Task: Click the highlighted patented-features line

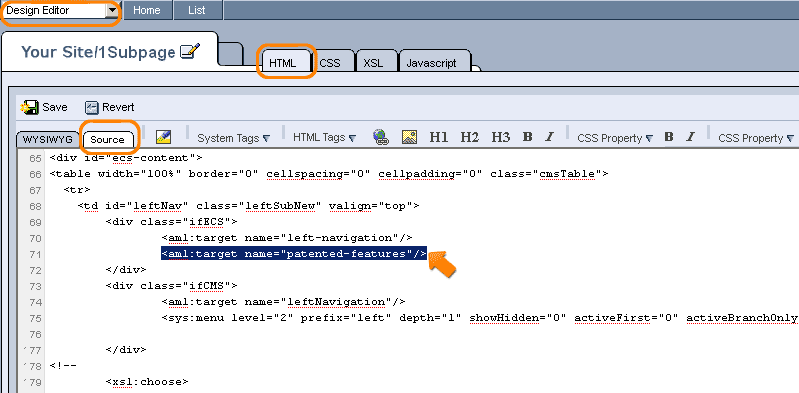Action: click(294, 253)
